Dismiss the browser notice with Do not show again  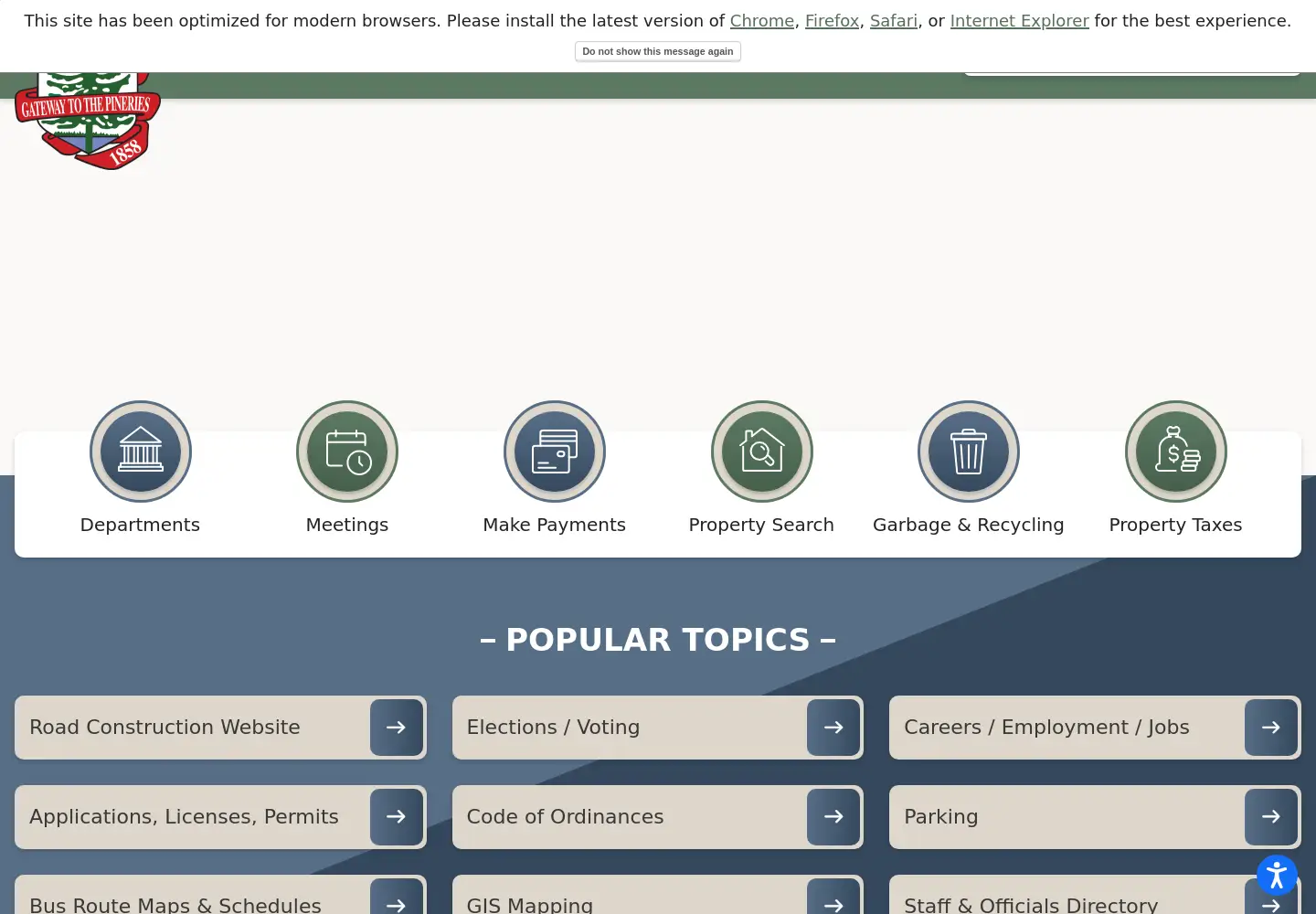658,51
